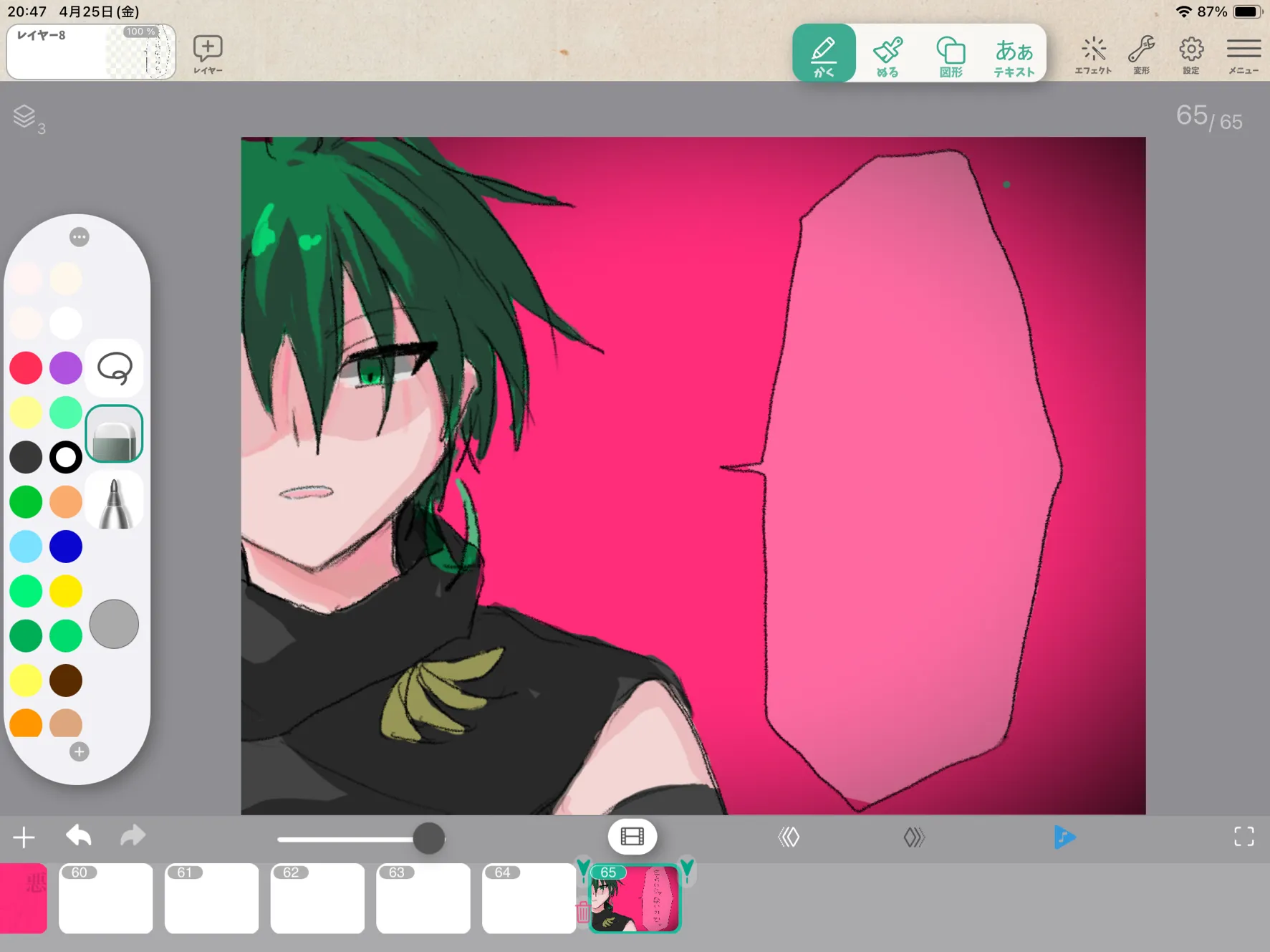The image size is (1270, 952).
Task: Pick the dark blue color swatch
Action: [66, 547]
